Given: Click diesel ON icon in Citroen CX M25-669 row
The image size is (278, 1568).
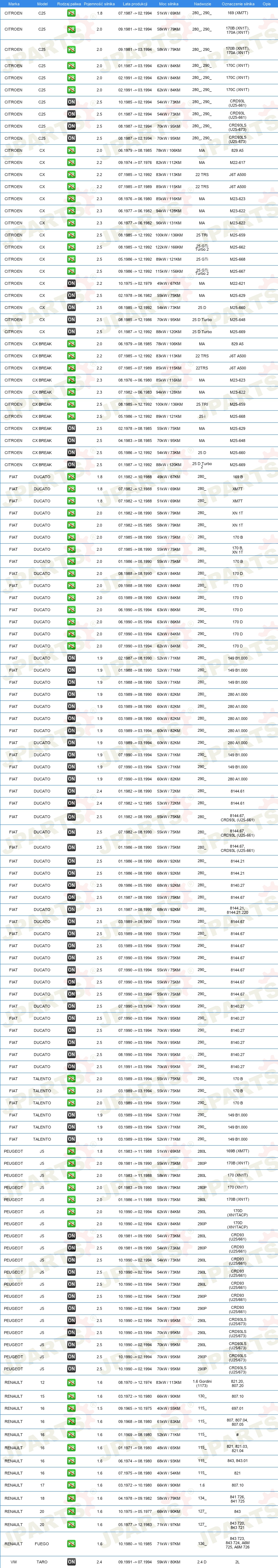Looking at the screenshot, I should tap(71, 332).
